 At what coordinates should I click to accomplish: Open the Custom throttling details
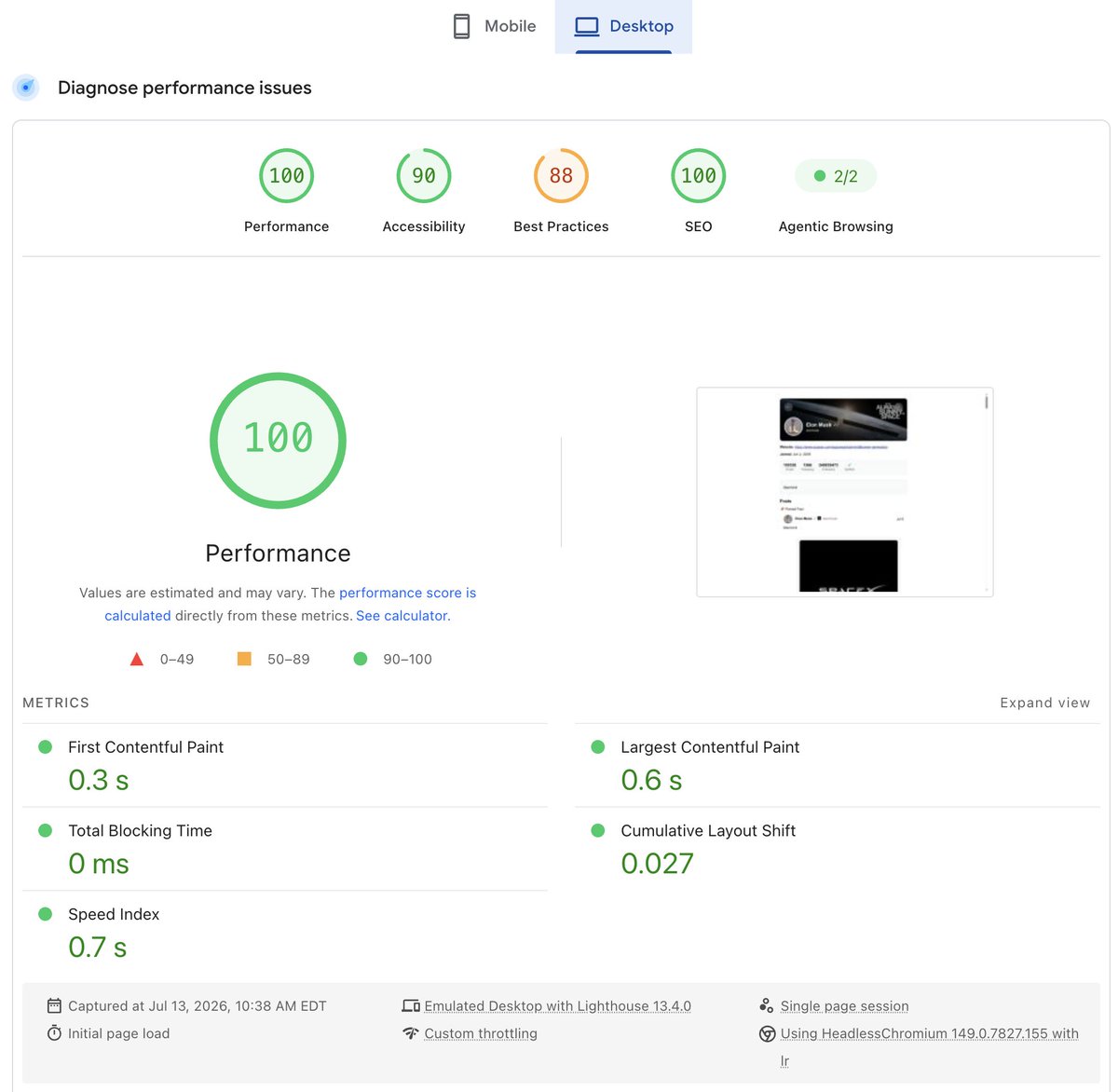[x=481, y=1033]
